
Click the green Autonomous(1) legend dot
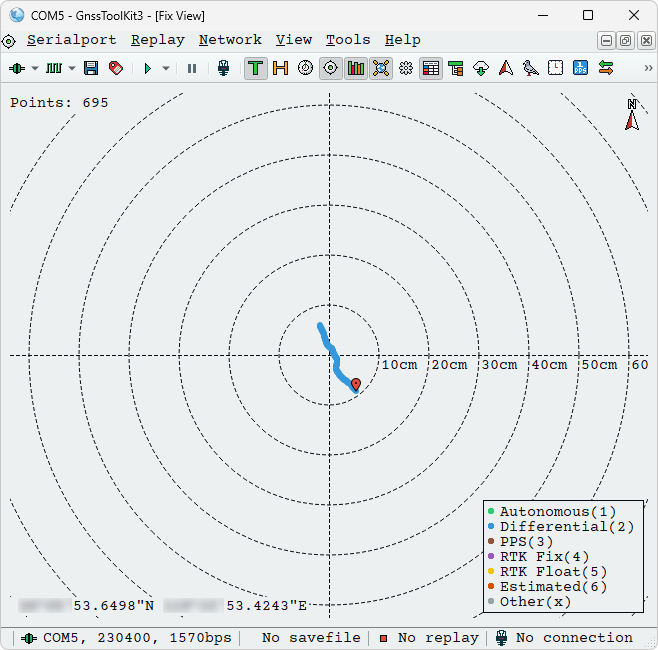(x=491, y=511)
